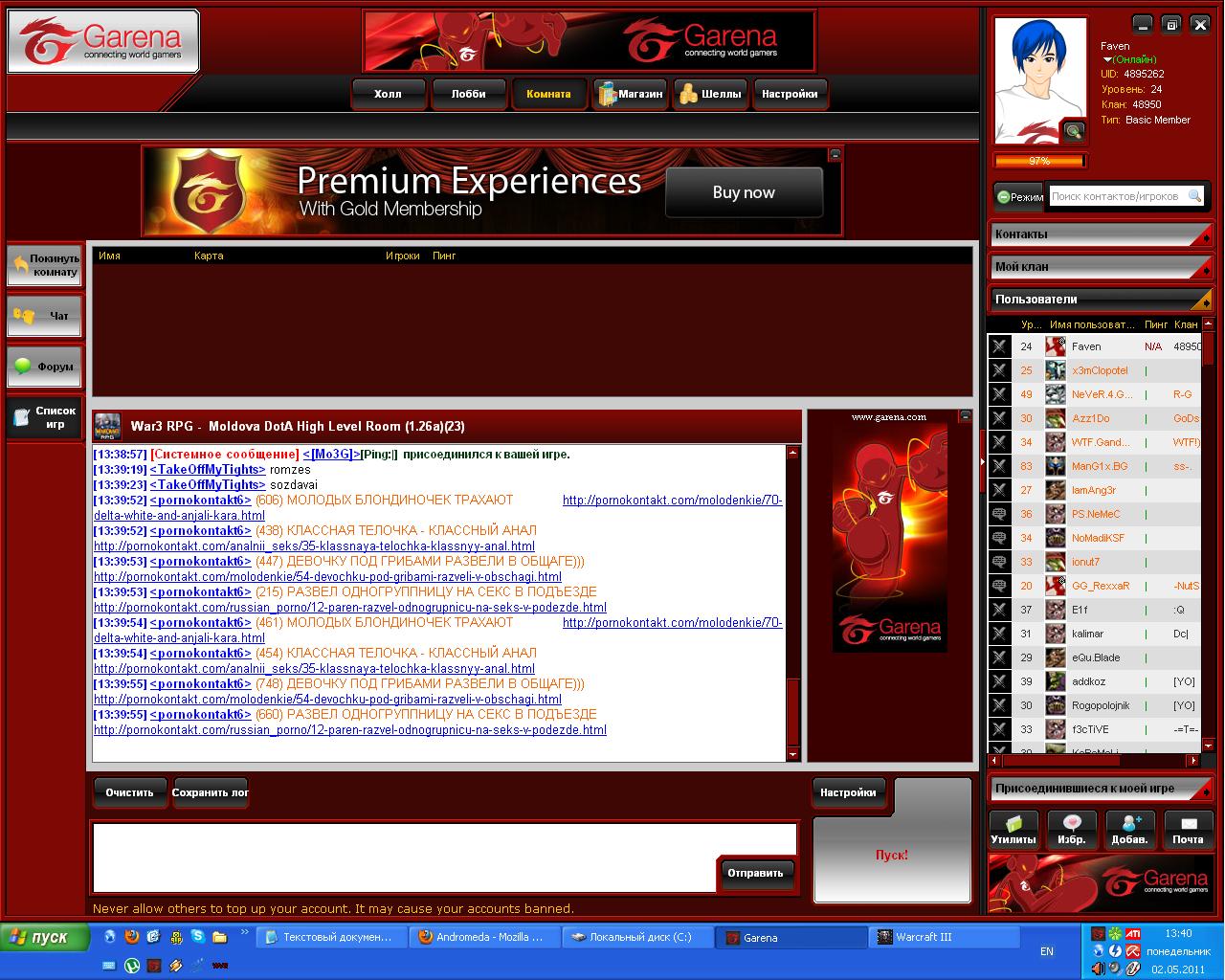The width and height of the screenshot is (1225, 980).
Task: Click the Добав. add contact button
Action: (x=1130, y=830)
